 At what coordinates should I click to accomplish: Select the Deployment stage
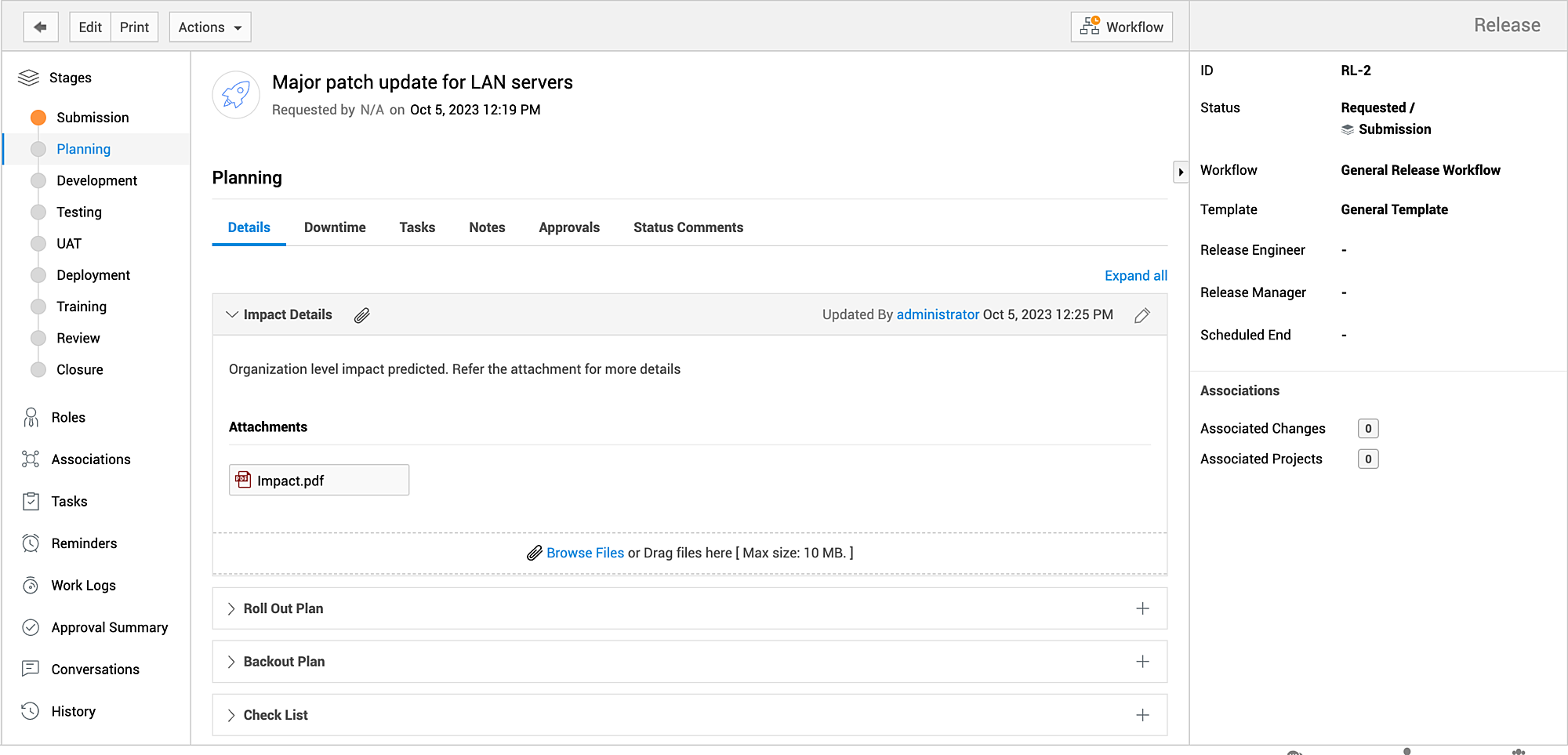[x=93, y=275]
